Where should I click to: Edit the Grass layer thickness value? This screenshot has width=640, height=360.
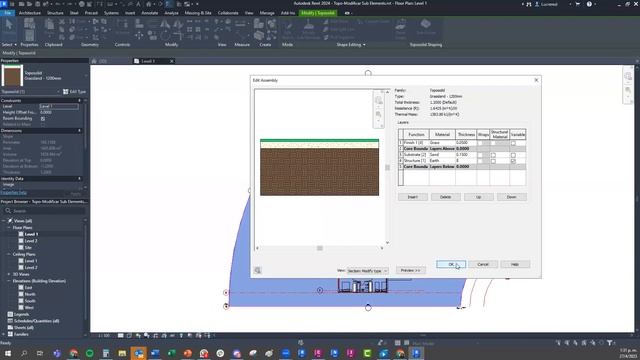466,143
